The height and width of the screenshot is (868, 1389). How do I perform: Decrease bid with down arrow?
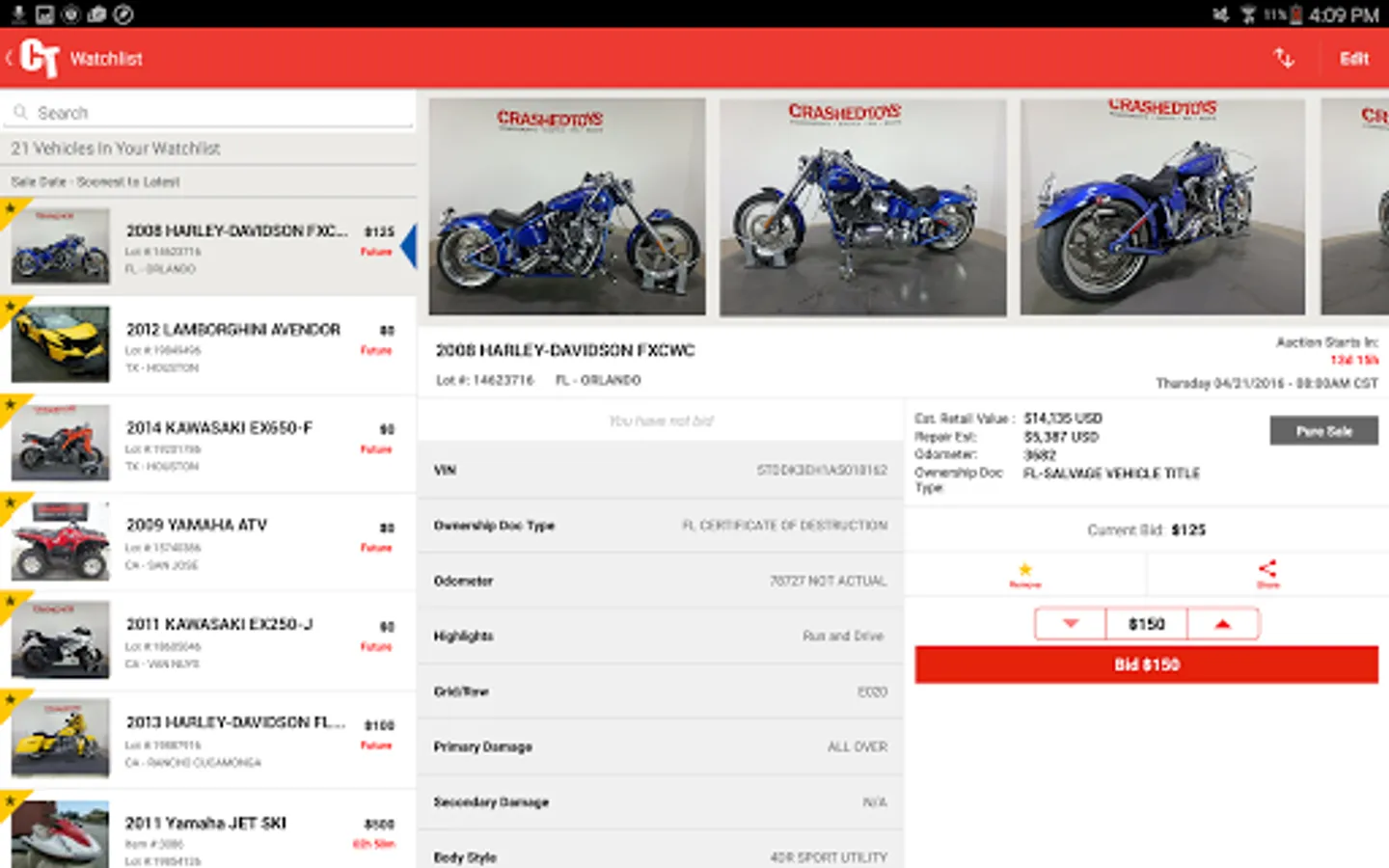1070,624
